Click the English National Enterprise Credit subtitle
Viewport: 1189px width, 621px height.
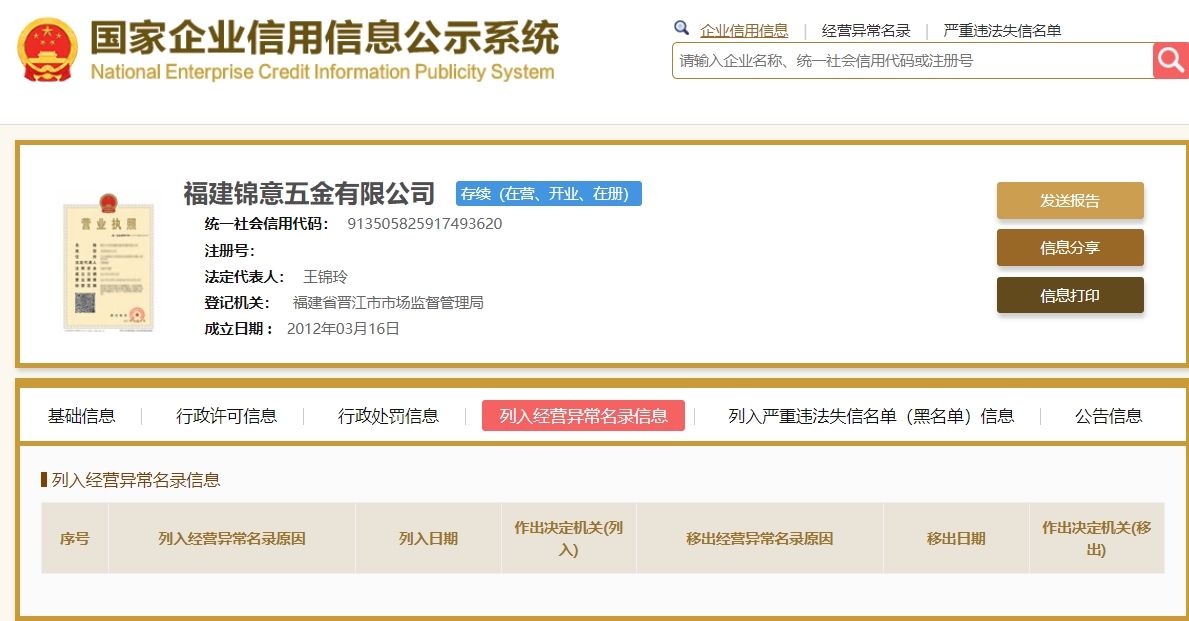tap(322, 72)
